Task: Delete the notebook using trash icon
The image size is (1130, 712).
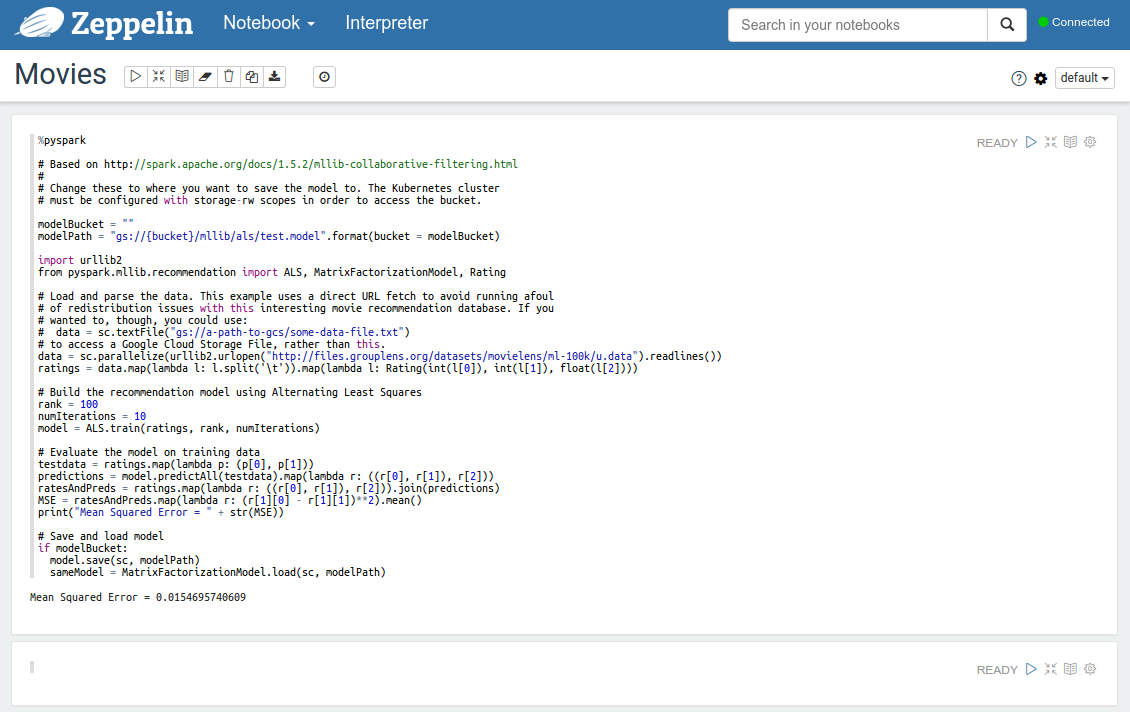Action: 228,77
